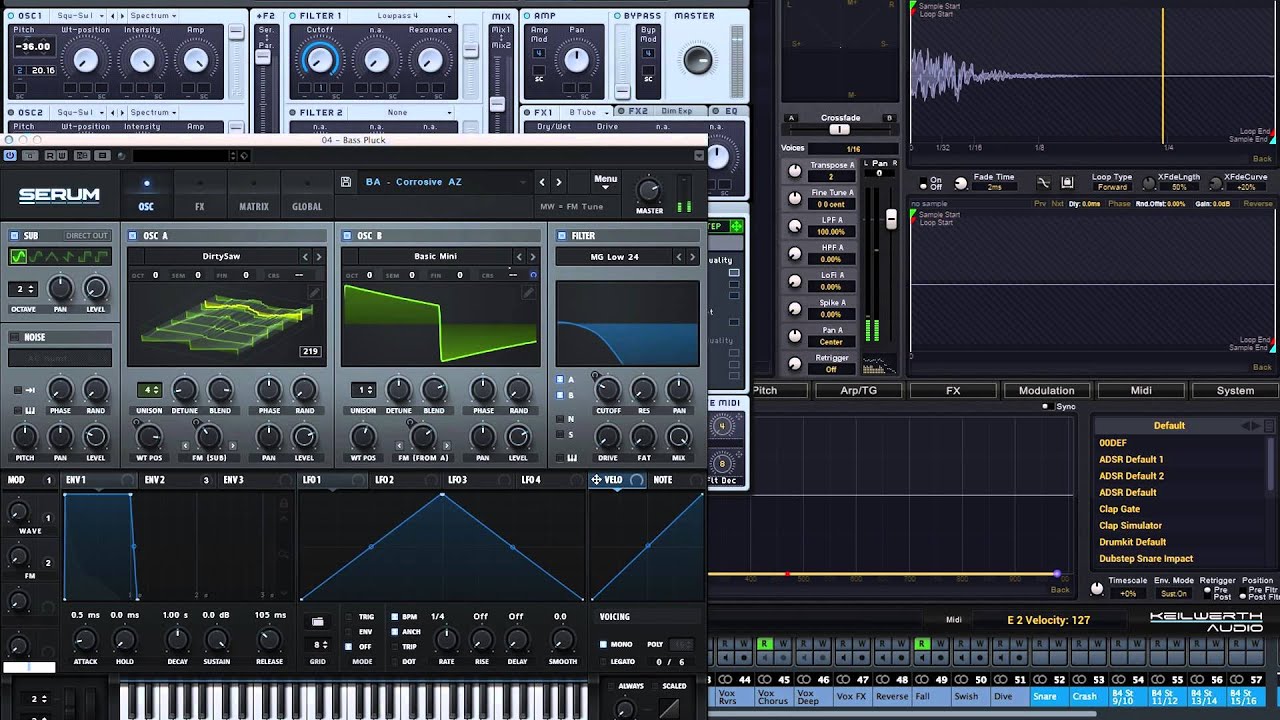Click the crossfade curve icon next to Fade Time
This screenshot has width=1280, height=720.
pos(1044,183)
